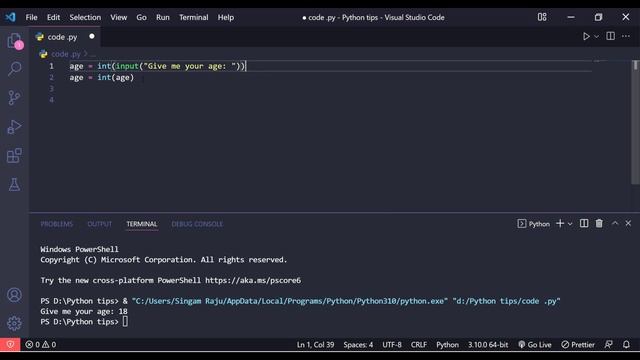Click line number 1 in the gutter

(51, 66)
